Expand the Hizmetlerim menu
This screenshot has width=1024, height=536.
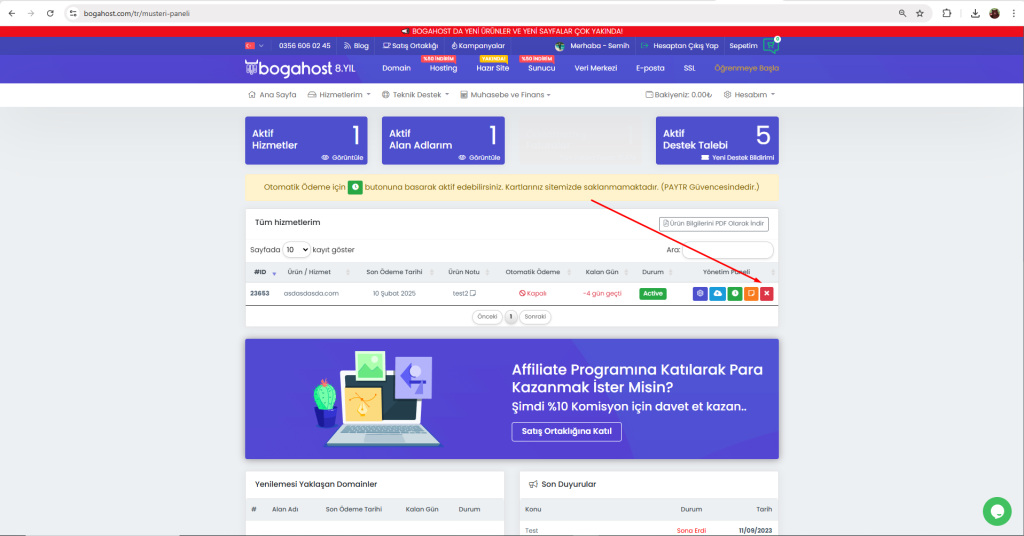click(x=339, y=95)
